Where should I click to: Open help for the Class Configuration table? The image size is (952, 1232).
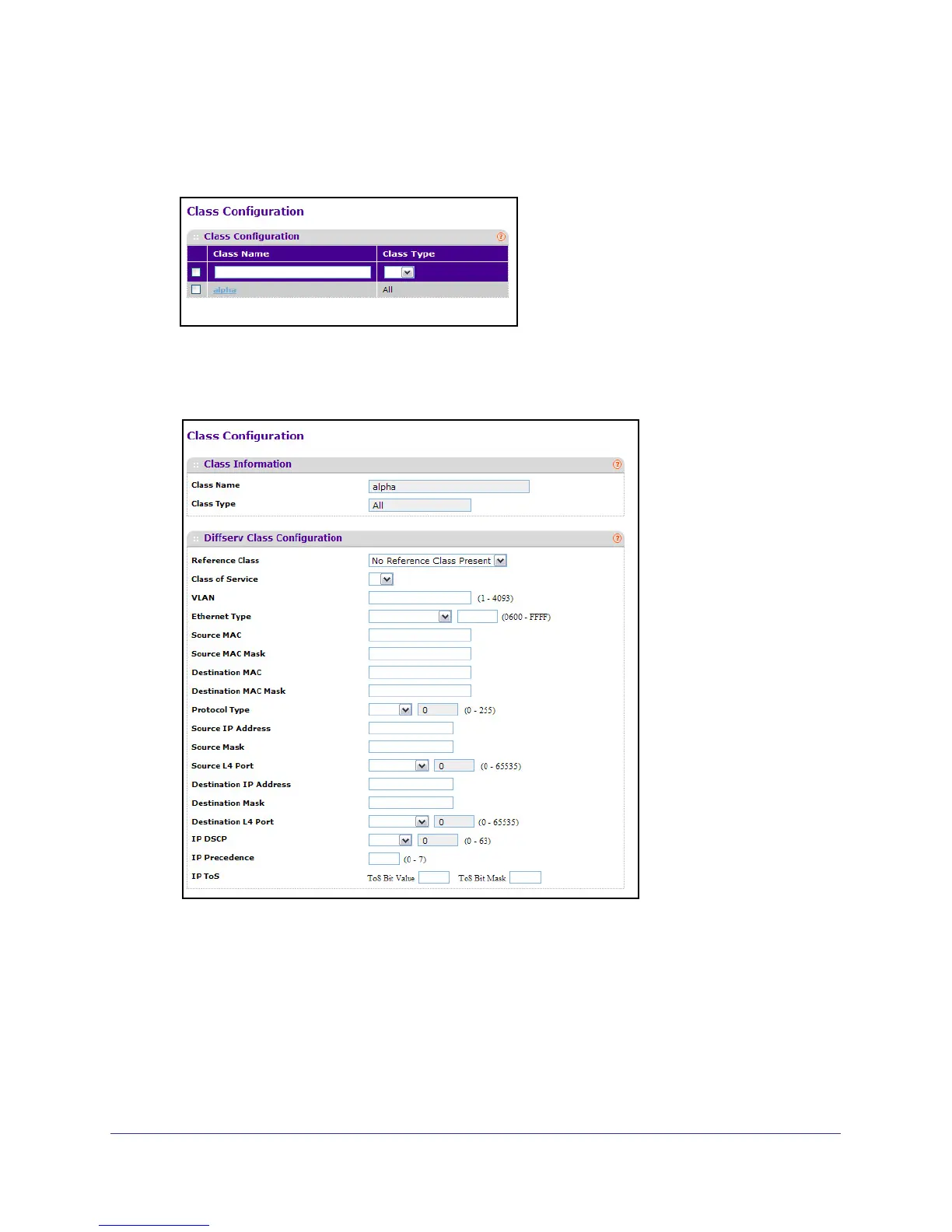(501, 236)
